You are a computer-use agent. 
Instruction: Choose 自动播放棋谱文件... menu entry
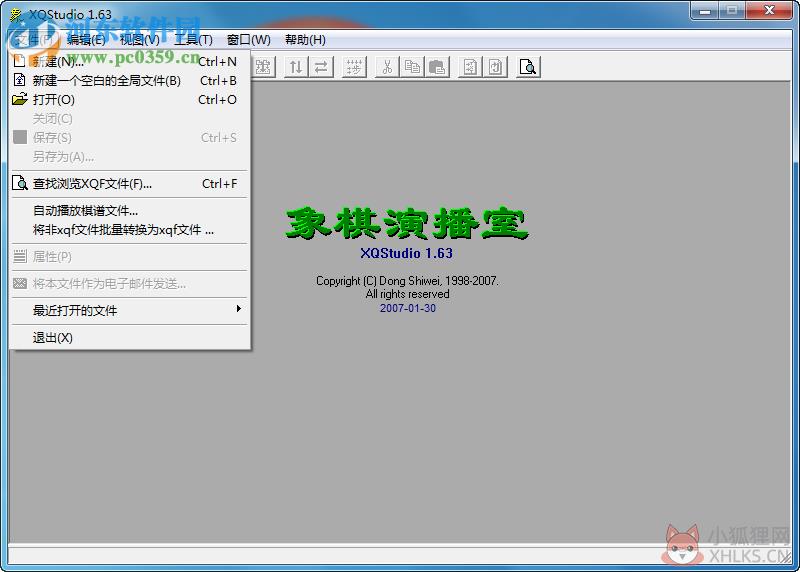click(130, 210)
